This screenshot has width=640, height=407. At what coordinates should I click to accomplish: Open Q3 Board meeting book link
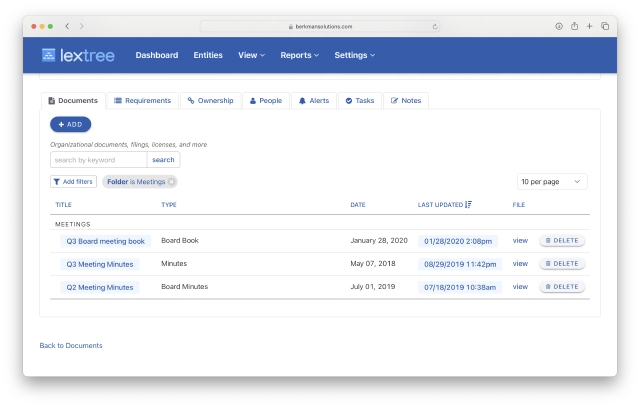tap(106, 241)
